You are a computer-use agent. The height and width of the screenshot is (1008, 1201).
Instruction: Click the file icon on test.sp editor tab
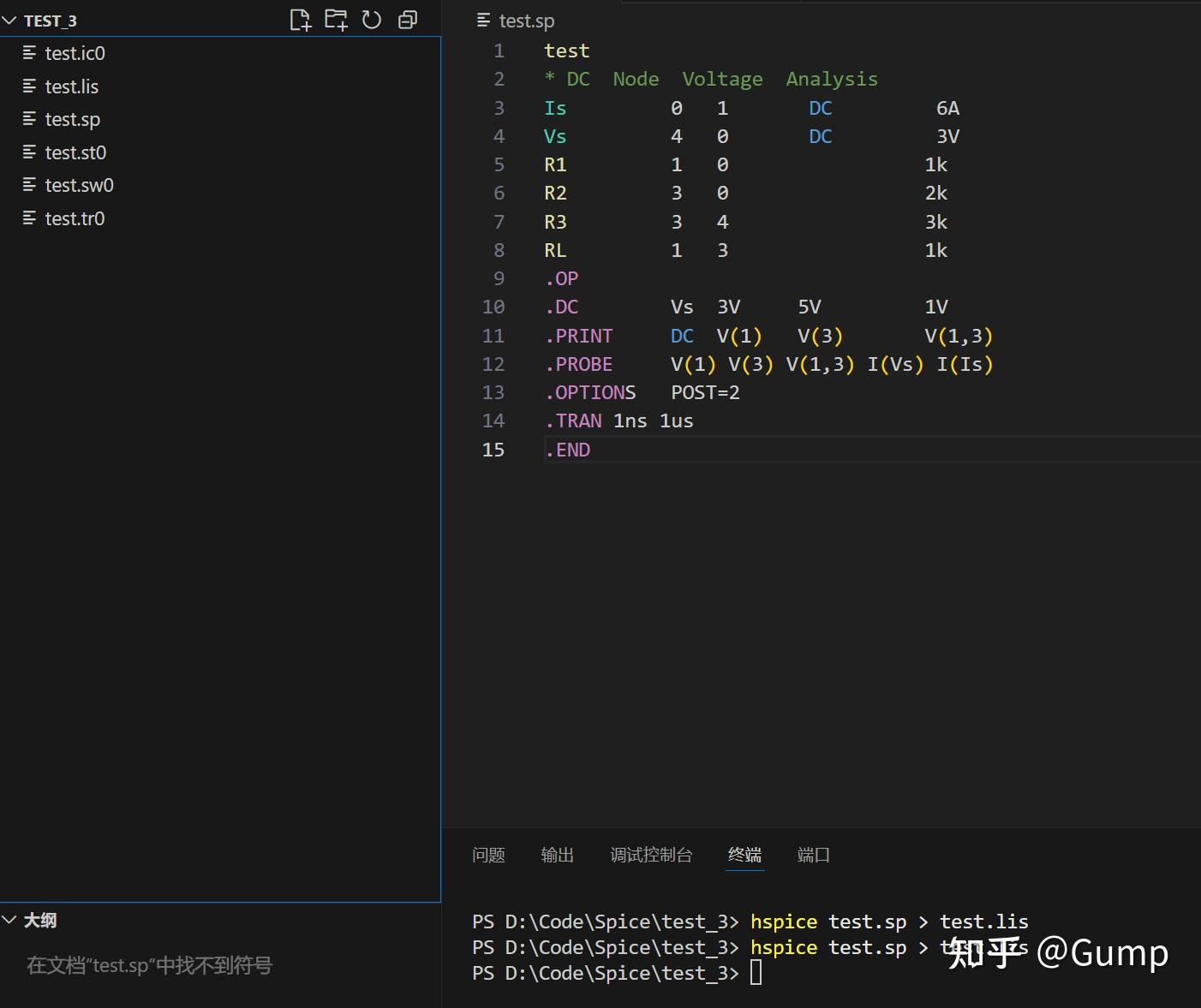pos(484,20)
